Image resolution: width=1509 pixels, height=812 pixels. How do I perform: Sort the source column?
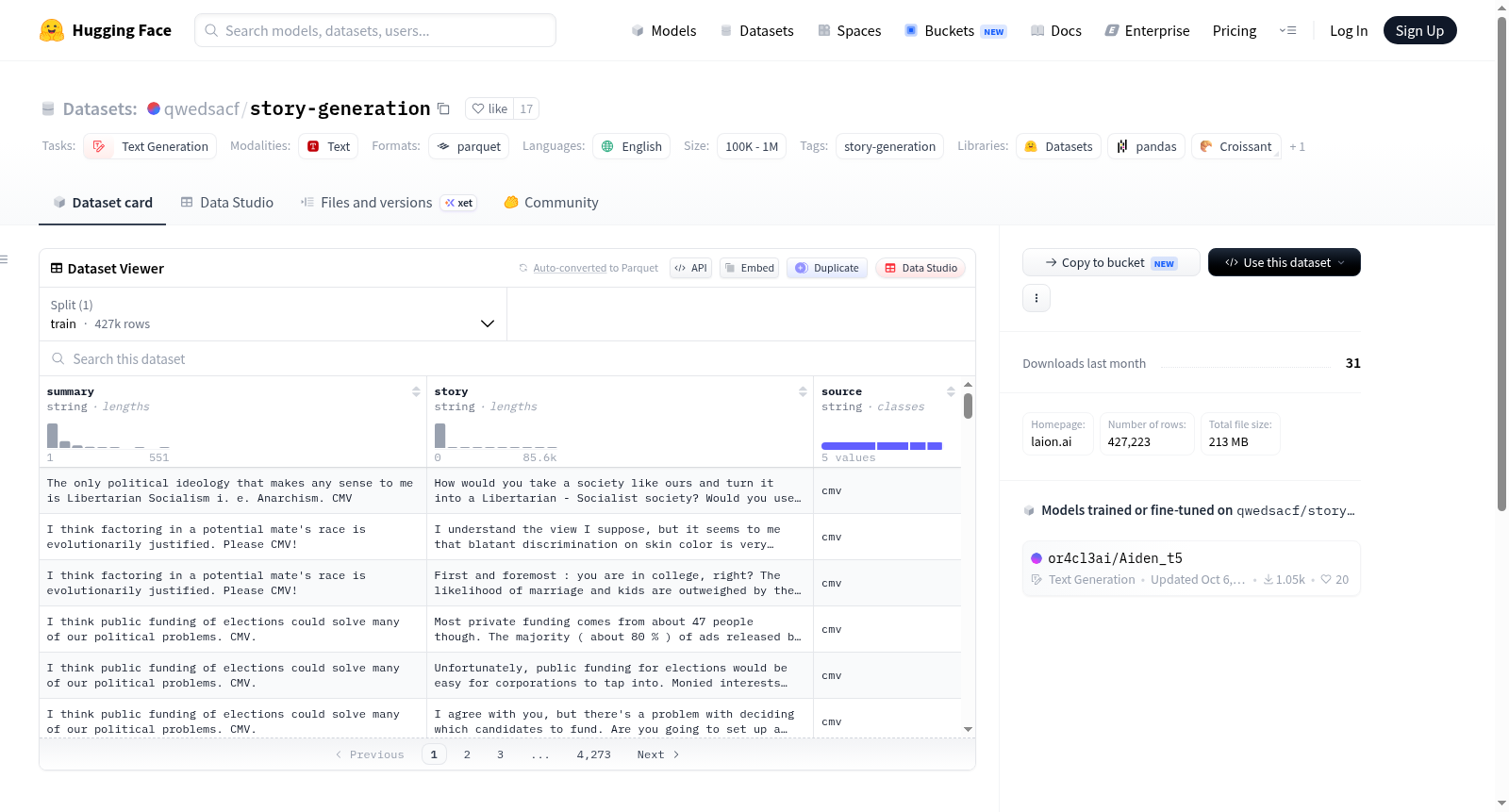click(951, 391)
